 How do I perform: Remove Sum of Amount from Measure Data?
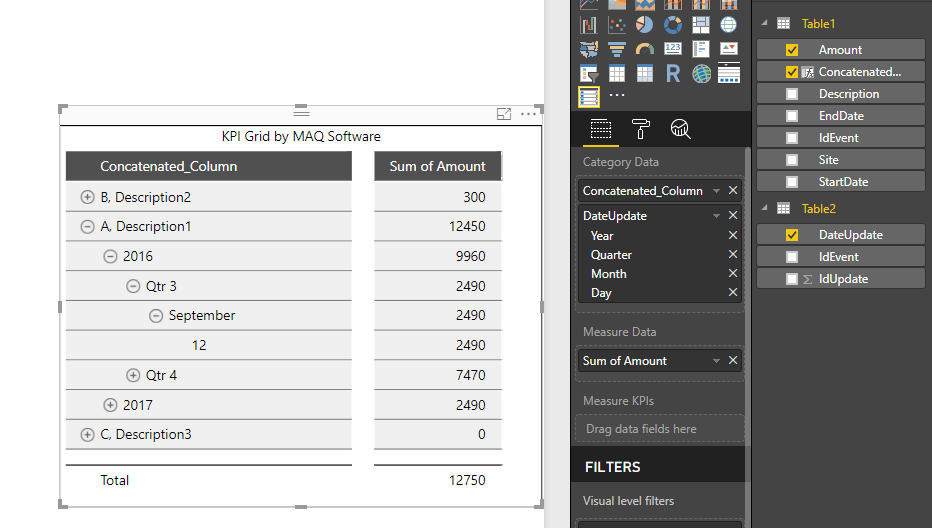click(733, 360)
